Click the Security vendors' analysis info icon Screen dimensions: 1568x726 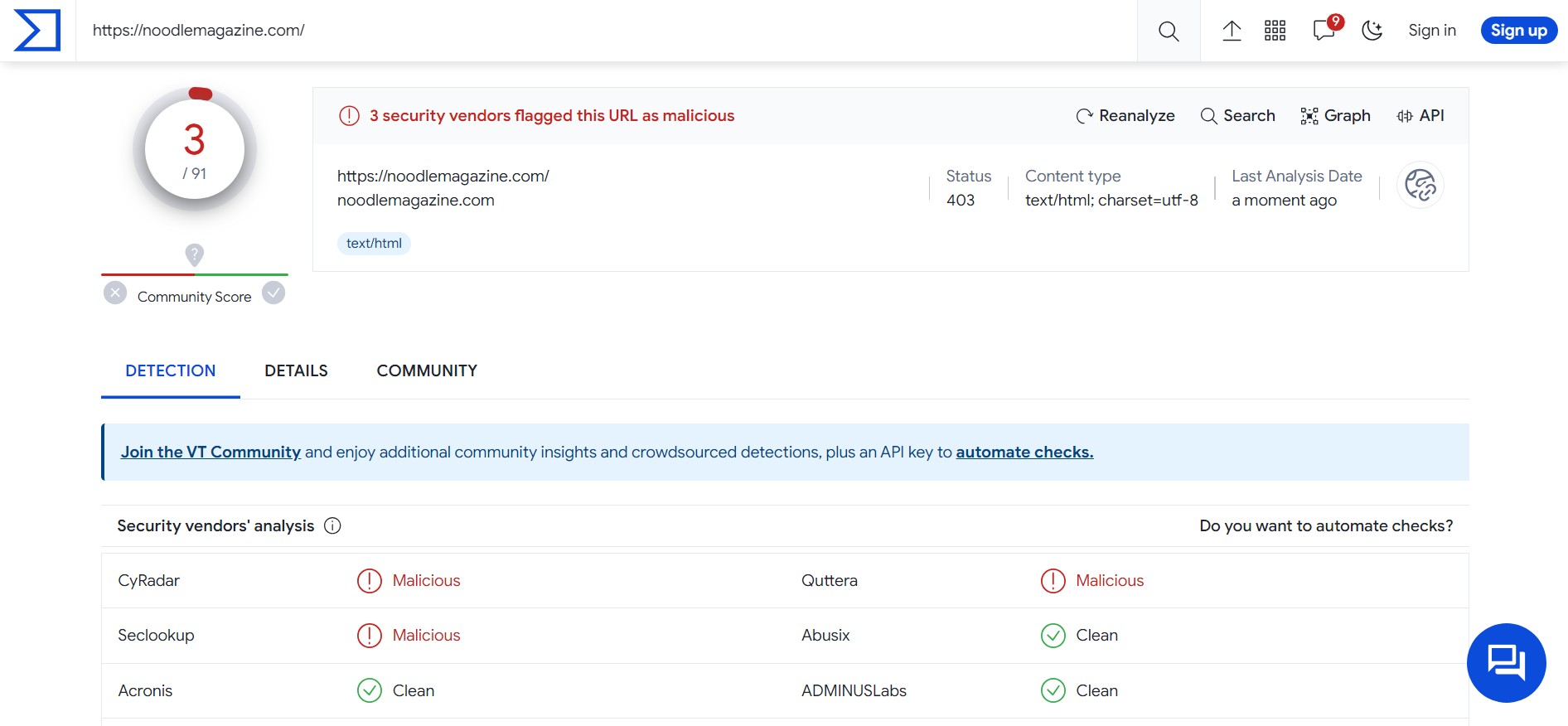coord(332,526)
